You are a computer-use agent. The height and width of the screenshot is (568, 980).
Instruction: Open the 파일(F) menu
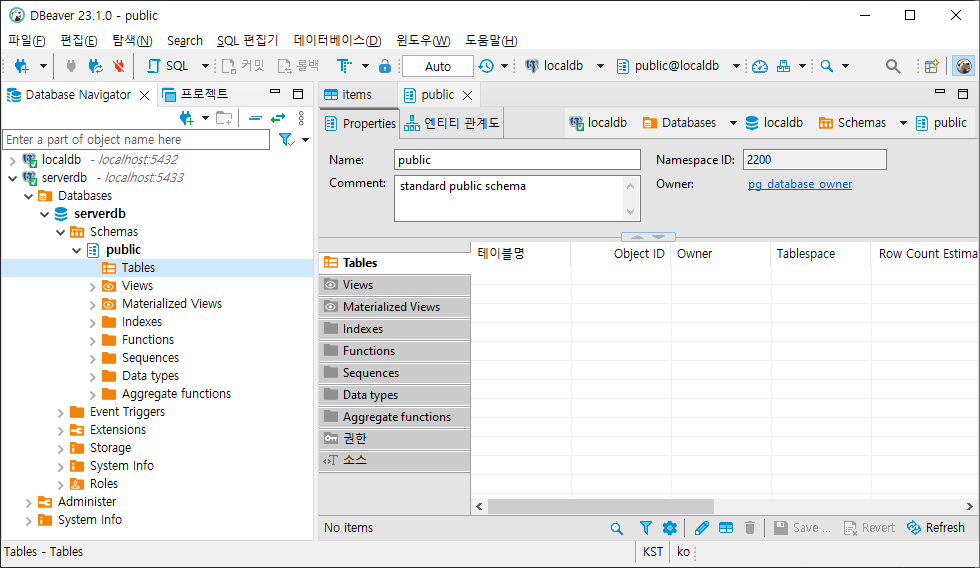(27, 41)
